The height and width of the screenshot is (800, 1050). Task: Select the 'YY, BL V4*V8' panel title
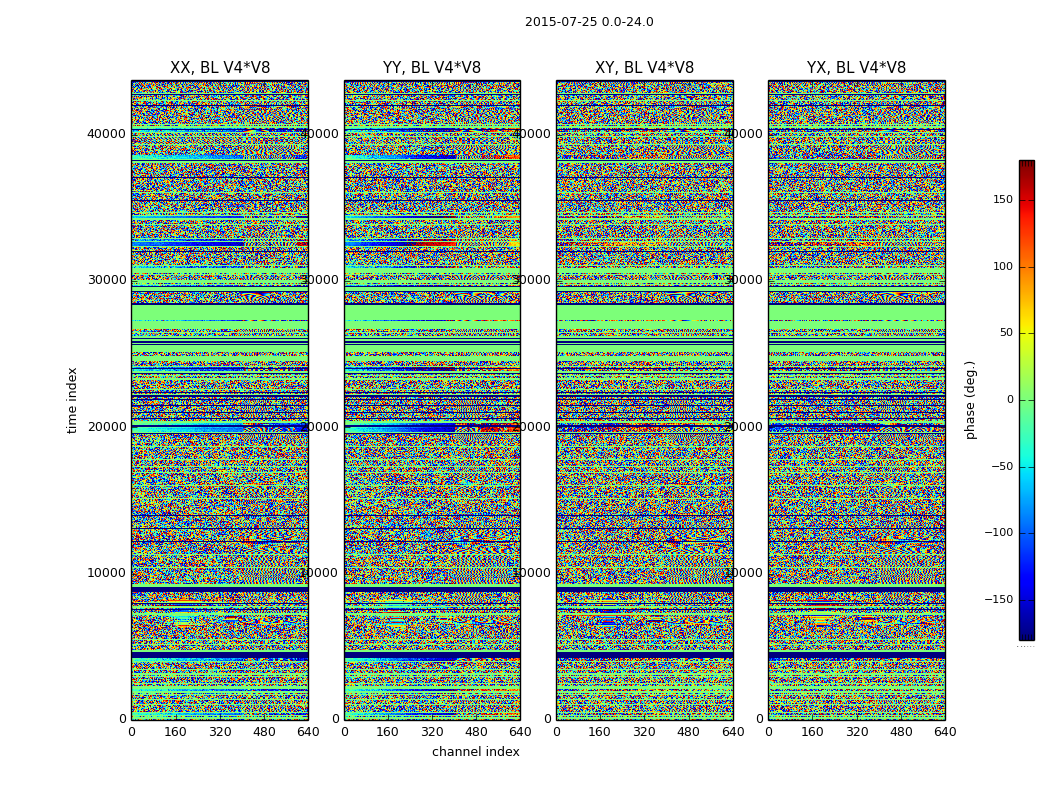[432, 68]
